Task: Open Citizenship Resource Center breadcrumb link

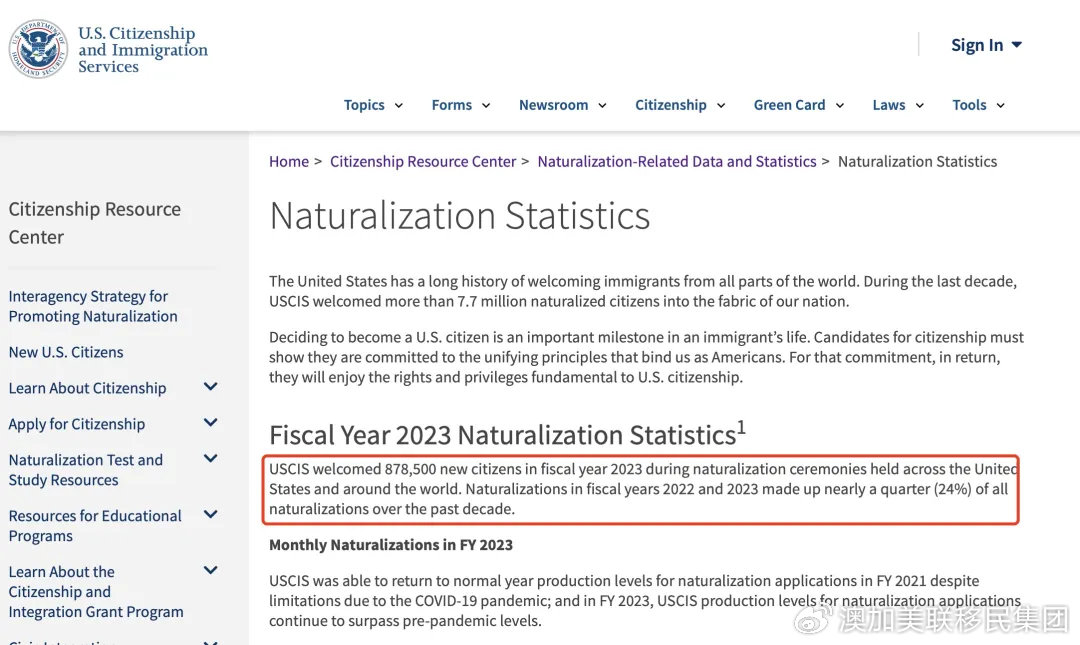Action: point(423,161)
